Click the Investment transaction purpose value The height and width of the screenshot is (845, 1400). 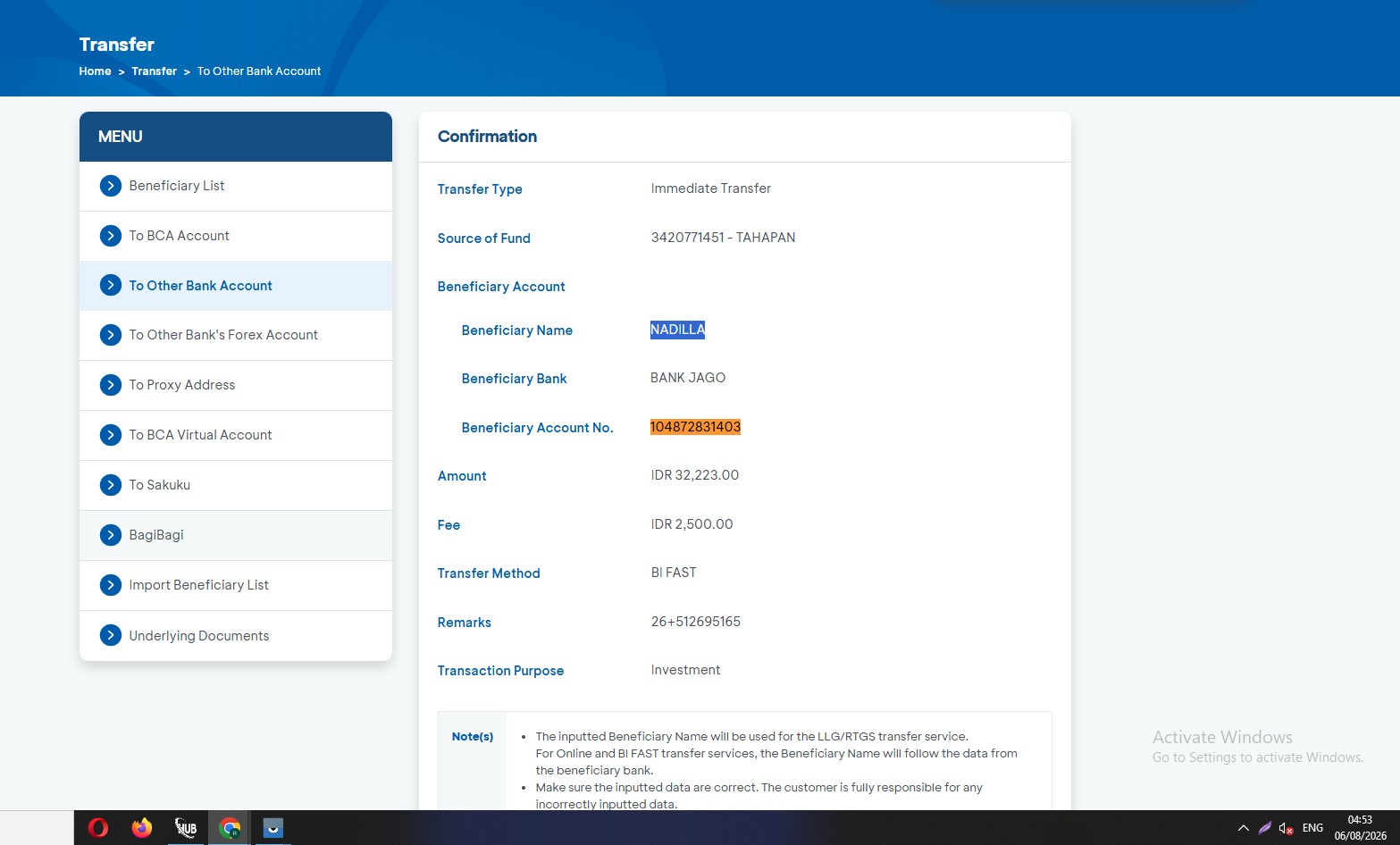pos(685,670)
